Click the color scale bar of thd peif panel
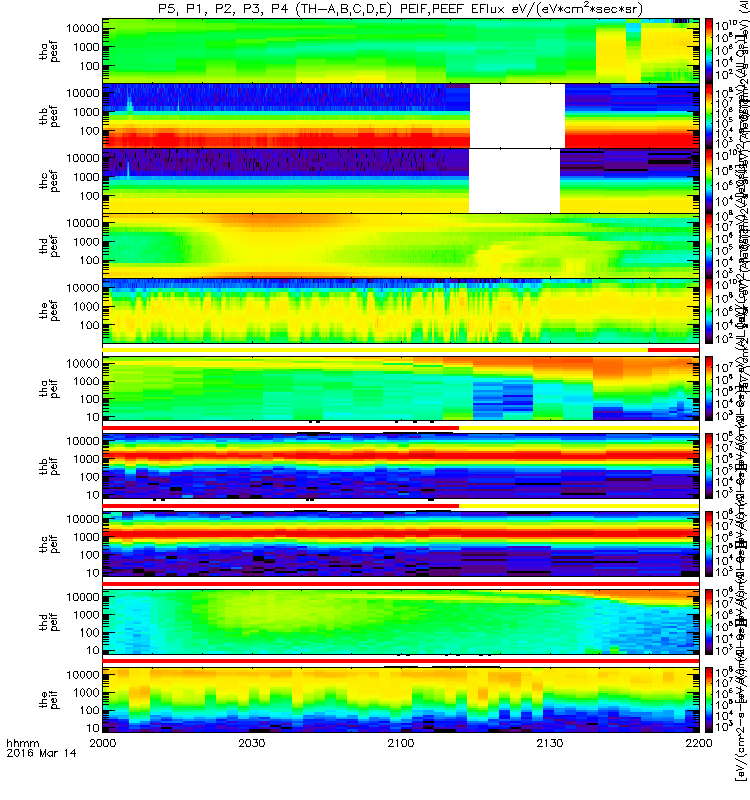The width and height of the screenshot is (750, 800). click(x=709, y=622)
